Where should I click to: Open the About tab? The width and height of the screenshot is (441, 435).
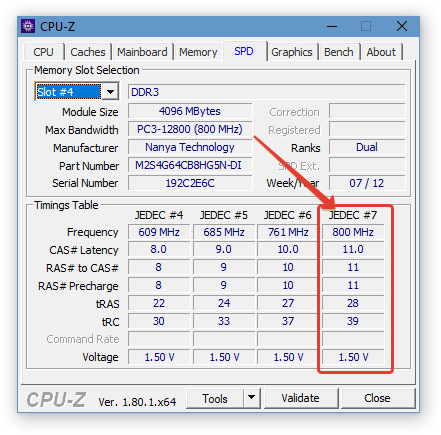tap(381, 52)
